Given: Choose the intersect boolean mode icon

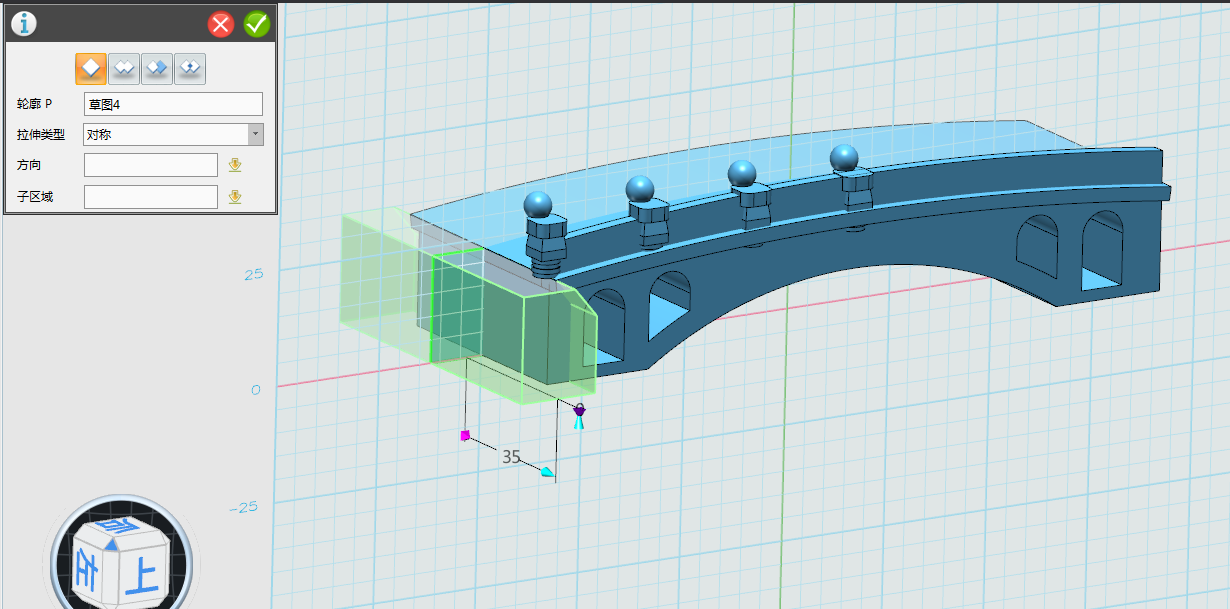Looking at the screenshot, I should 190,68.
